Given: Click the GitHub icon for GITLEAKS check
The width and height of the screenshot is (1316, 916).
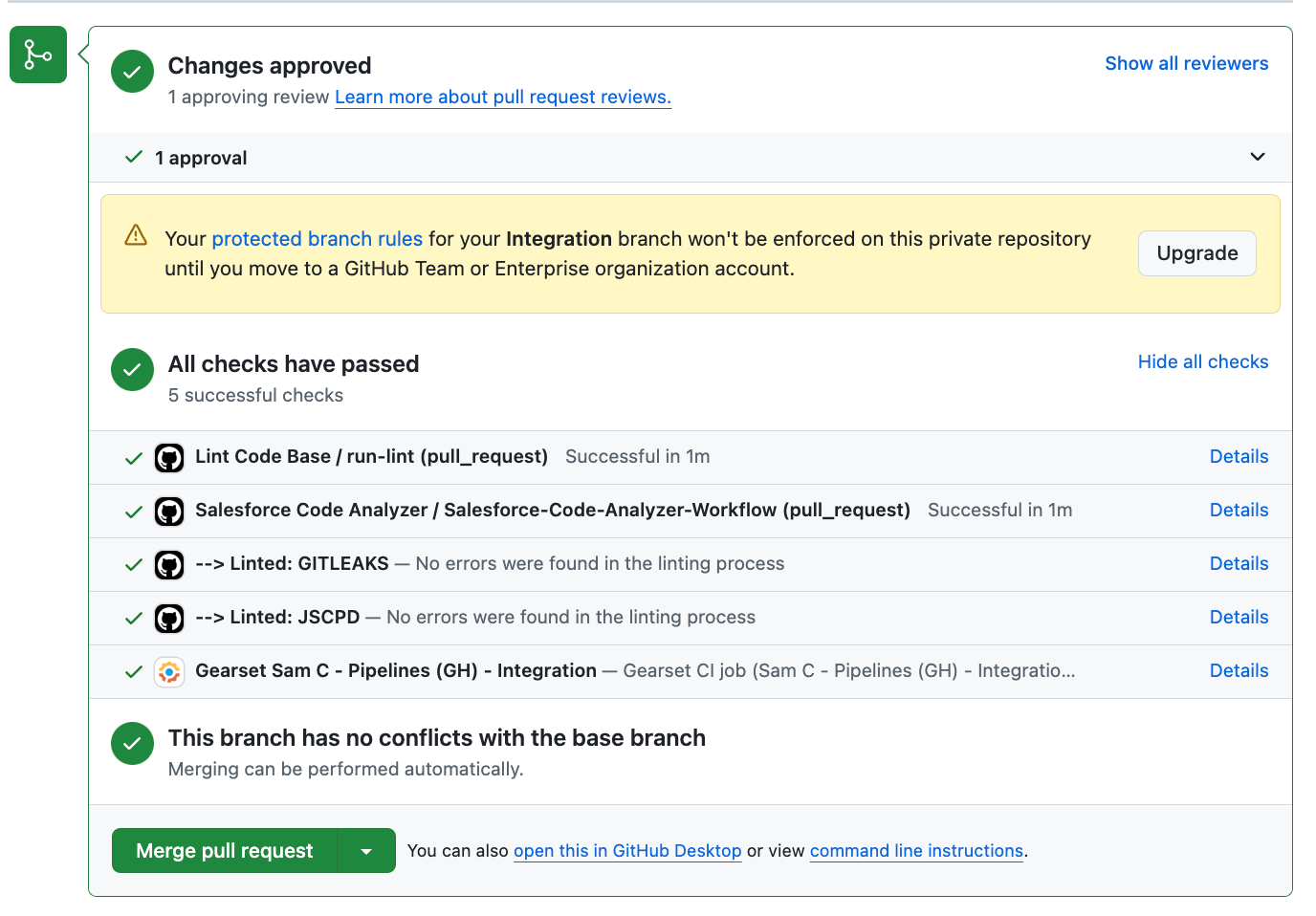Looking at the screenshot, I should [169, 565].
